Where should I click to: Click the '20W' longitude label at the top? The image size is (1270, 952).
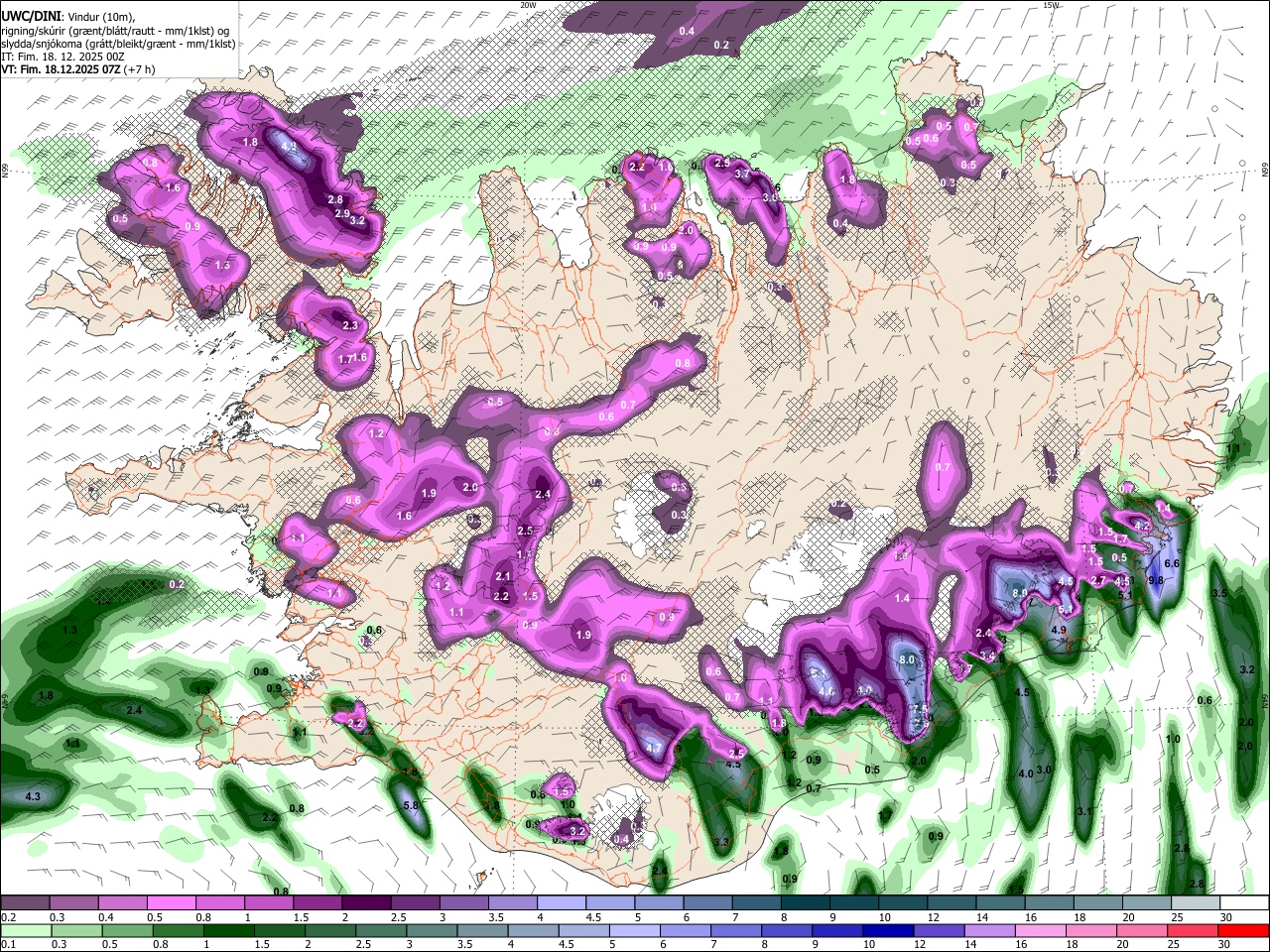529,5
